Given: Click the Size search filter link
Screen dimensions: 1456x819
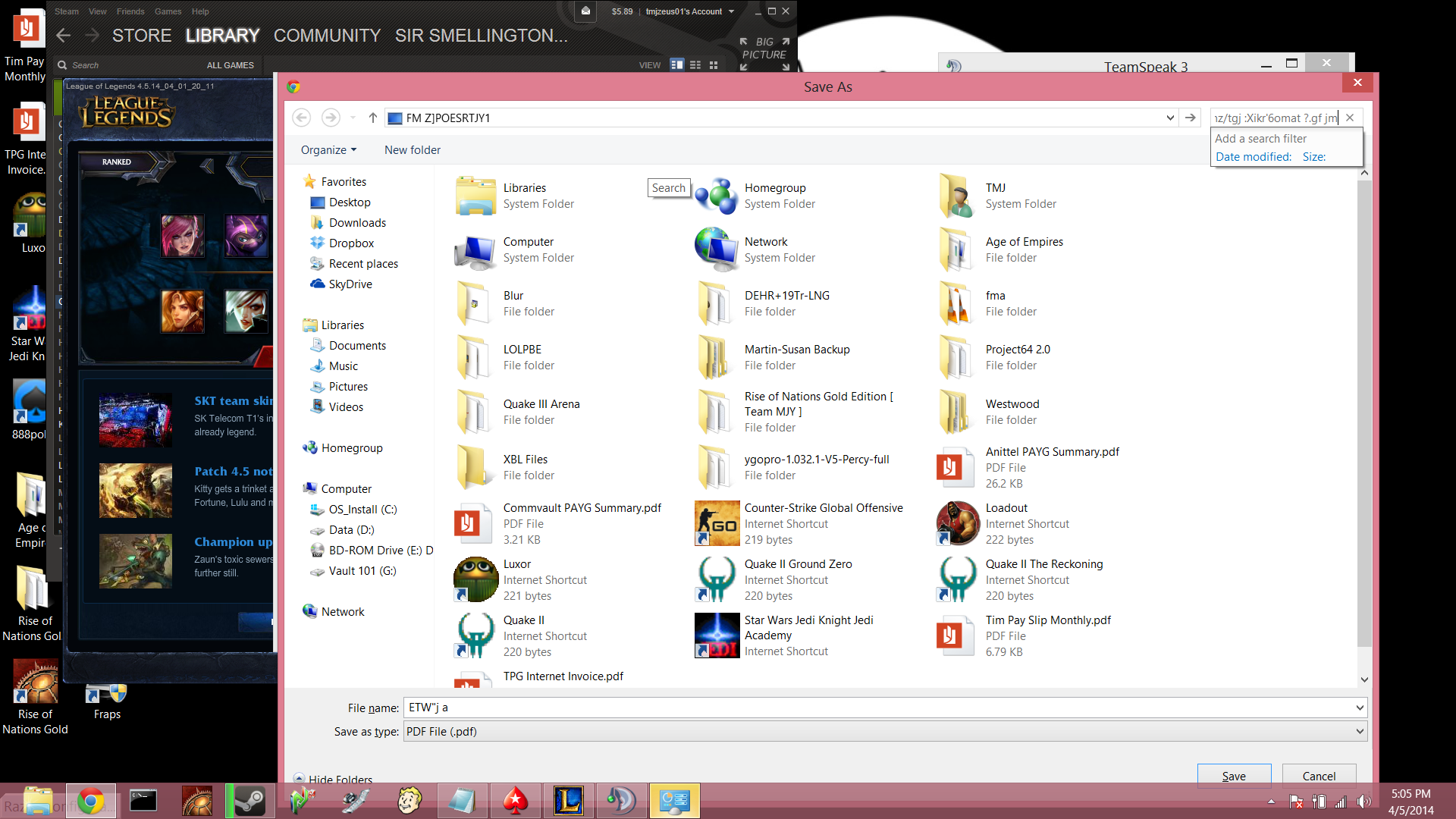Looking at the screenshot, I should [x=1313, y=157].
